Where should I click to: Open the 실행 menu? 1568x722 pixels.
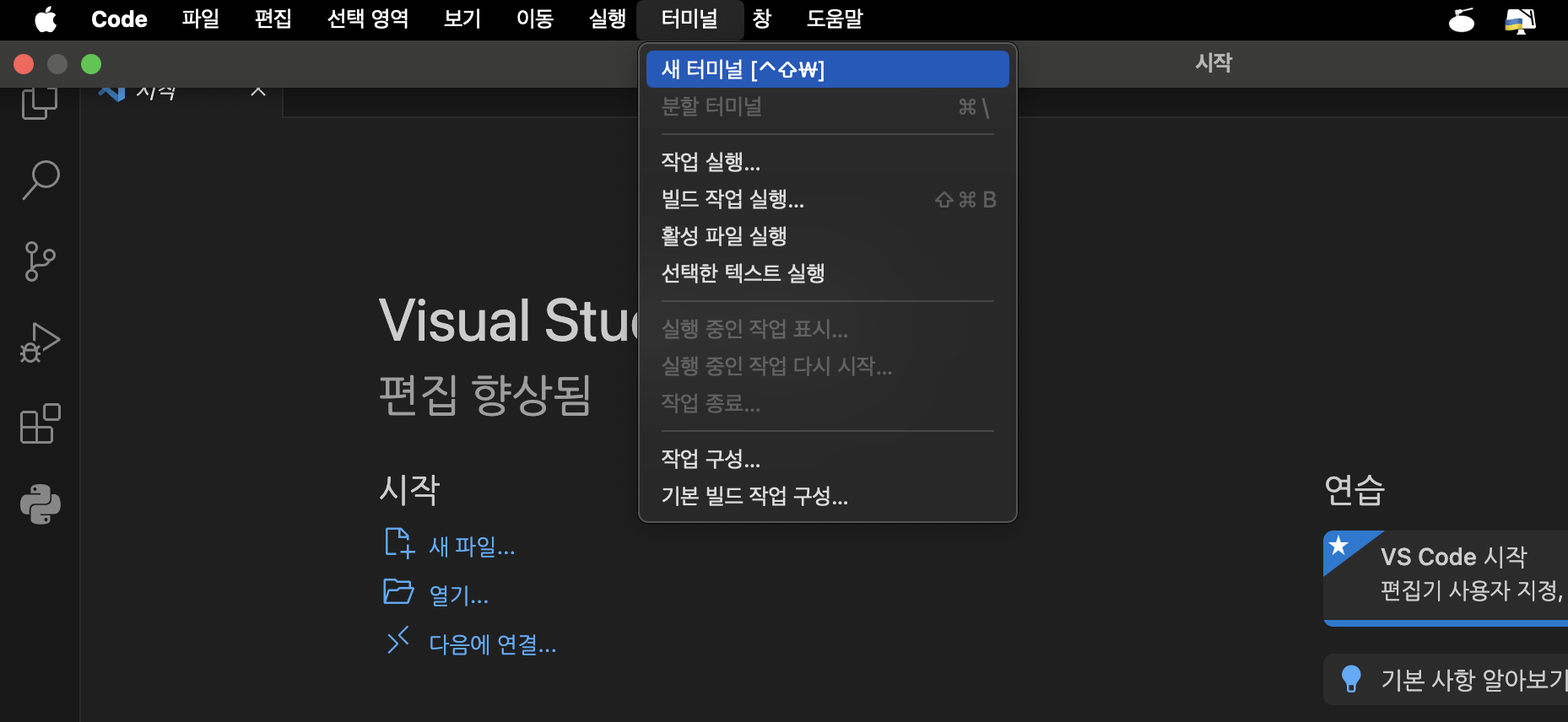point(608,19)
